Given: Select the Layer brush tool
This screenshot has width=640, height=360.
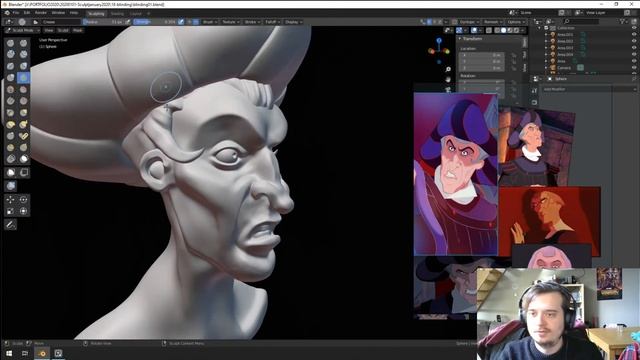Looking at the screenshot, I should [x=11, y=66].
